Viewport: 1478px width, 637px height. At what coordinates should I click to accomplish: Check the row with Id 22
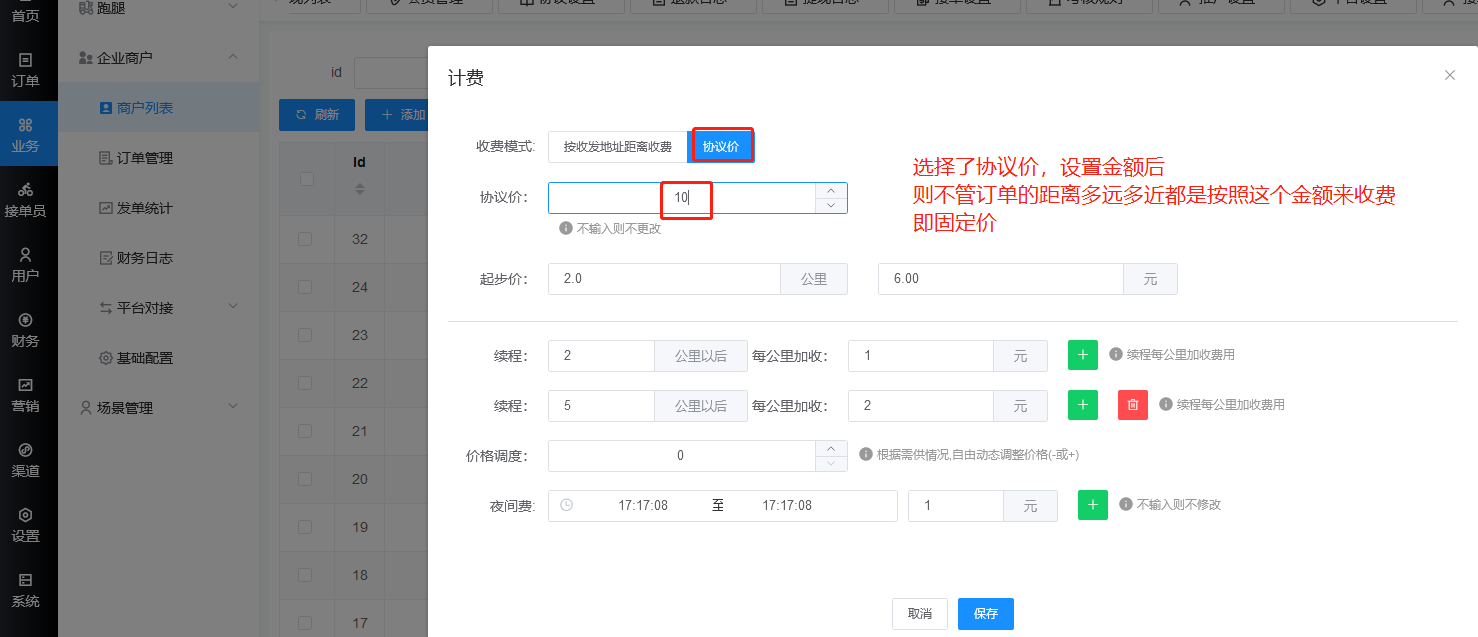point(305,383)
